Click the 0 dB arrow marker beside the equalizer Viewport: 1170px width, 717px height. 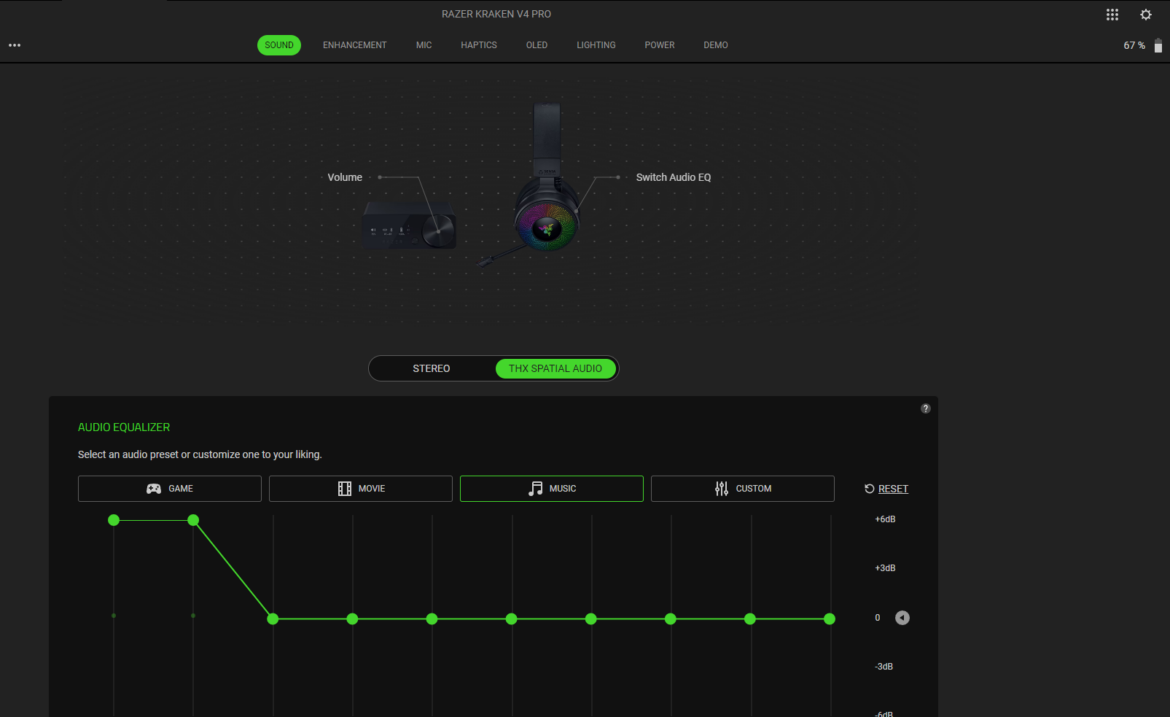[x=902, y=618]
